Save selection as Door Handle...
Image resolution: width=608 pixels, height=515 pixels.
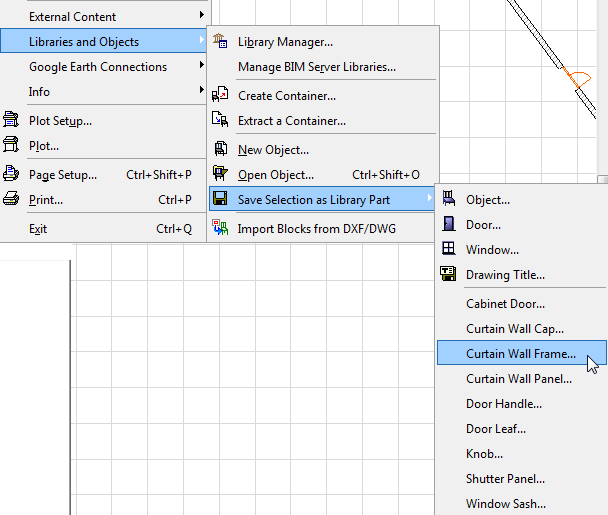pos(522,404)
